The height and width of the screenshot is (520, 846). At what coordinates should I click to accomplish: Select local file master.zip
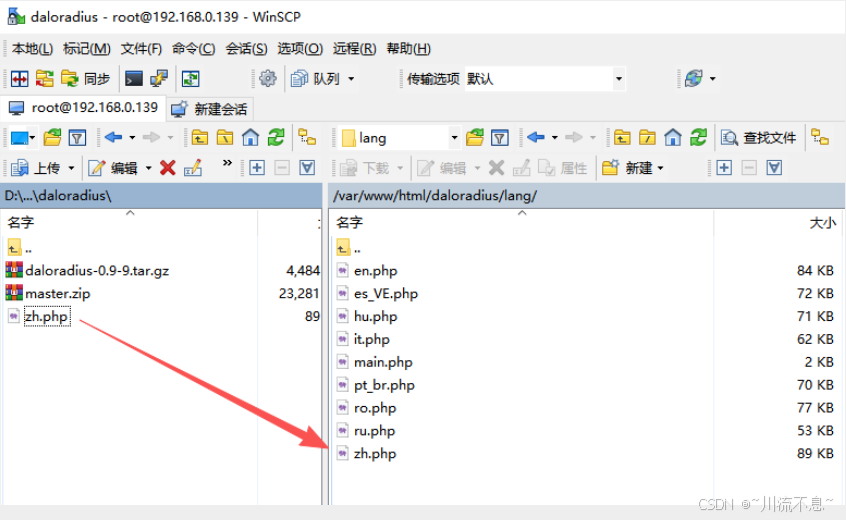(58, 293)
